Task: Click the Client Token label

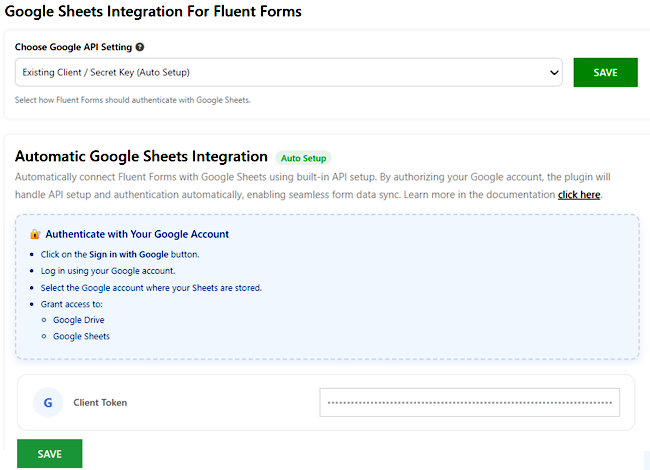Action: point(100,402)
